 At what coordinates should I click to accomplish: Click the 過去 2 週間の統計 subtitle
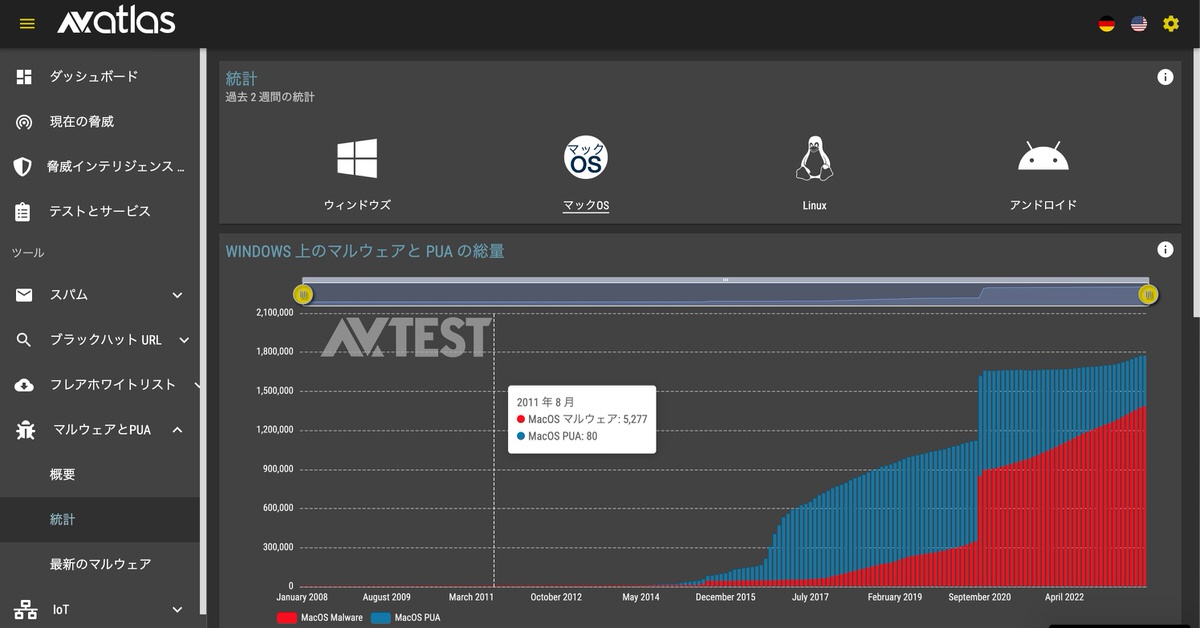[x=270, y=97]
